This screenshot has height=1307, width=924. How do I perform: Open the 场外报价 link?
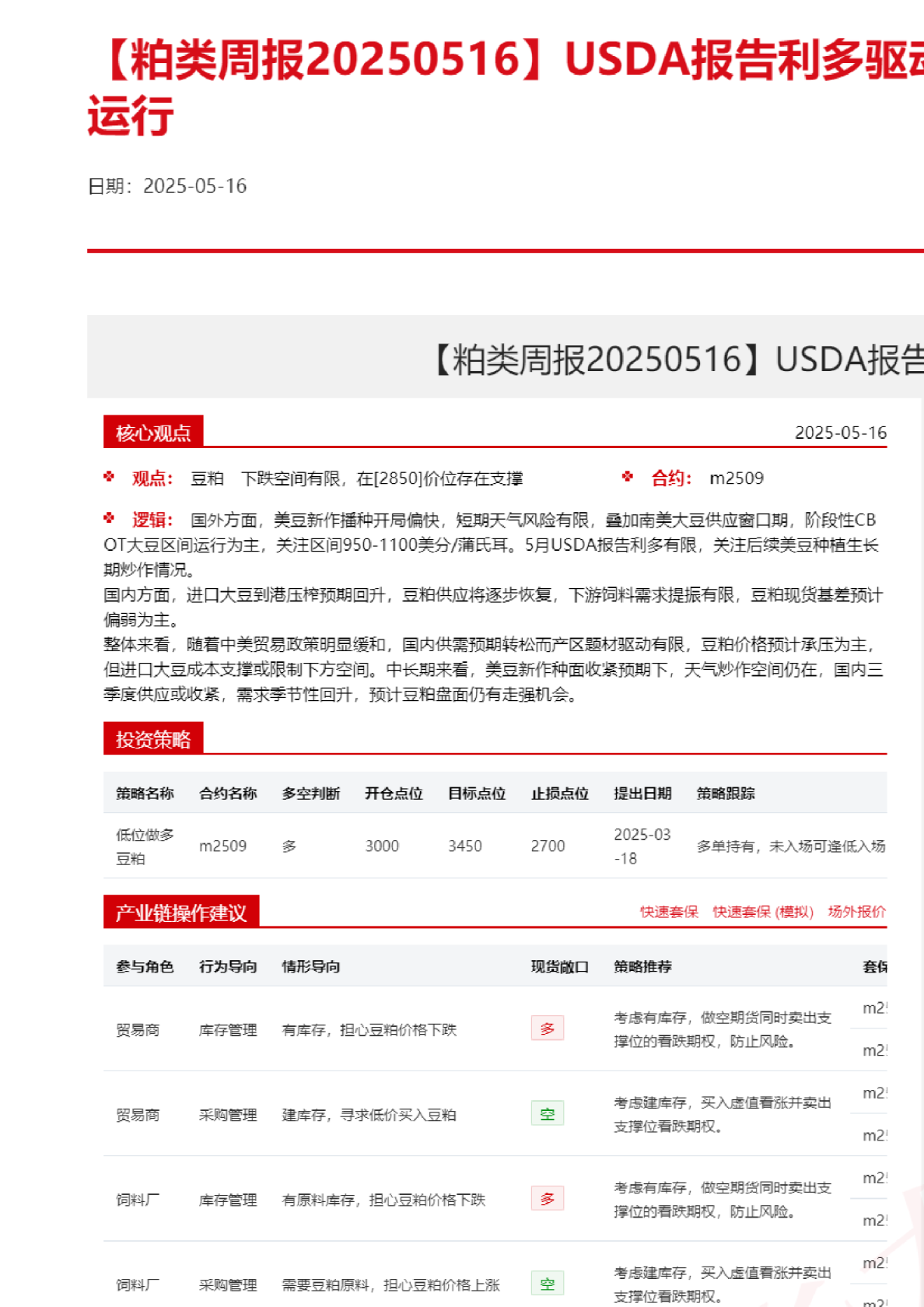coord(856,912)
